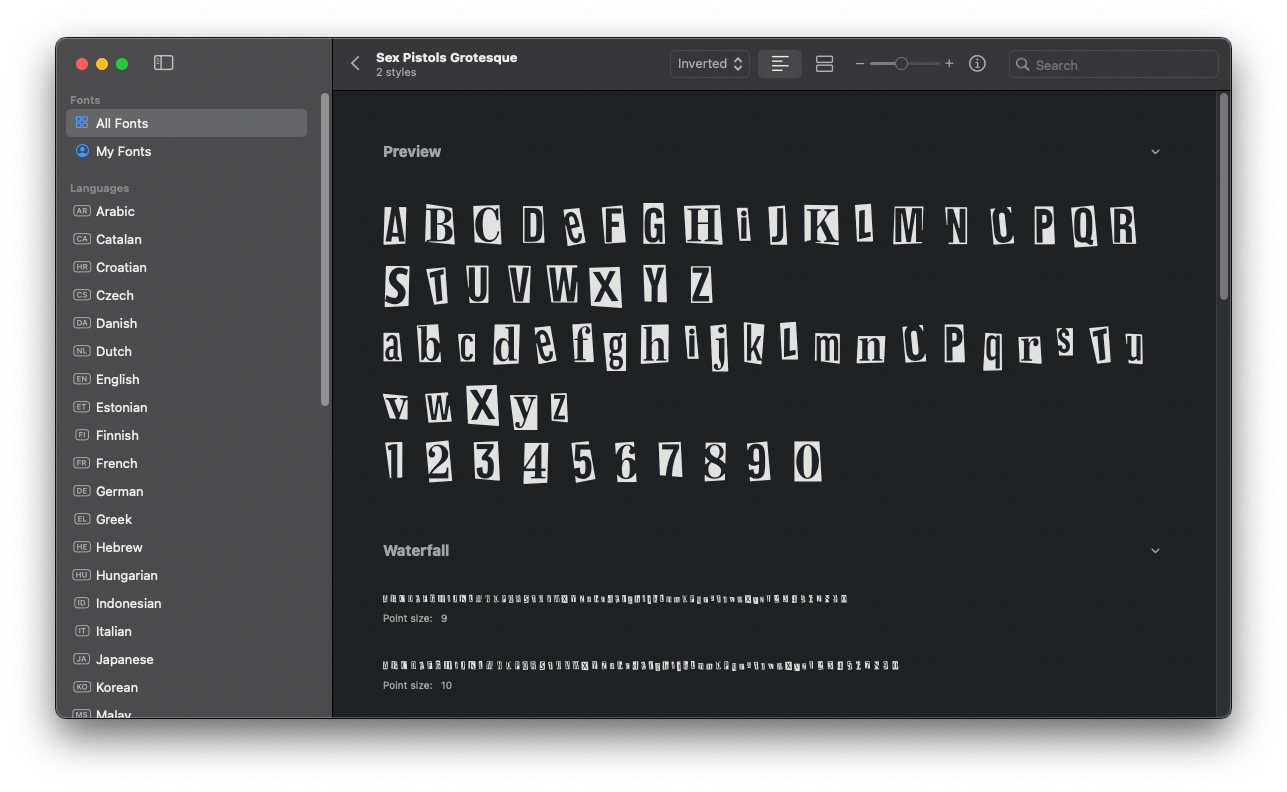The width and height of the screenshot is (1287, 792).
Task: Open the My Fonts collection
Action: 123,151
